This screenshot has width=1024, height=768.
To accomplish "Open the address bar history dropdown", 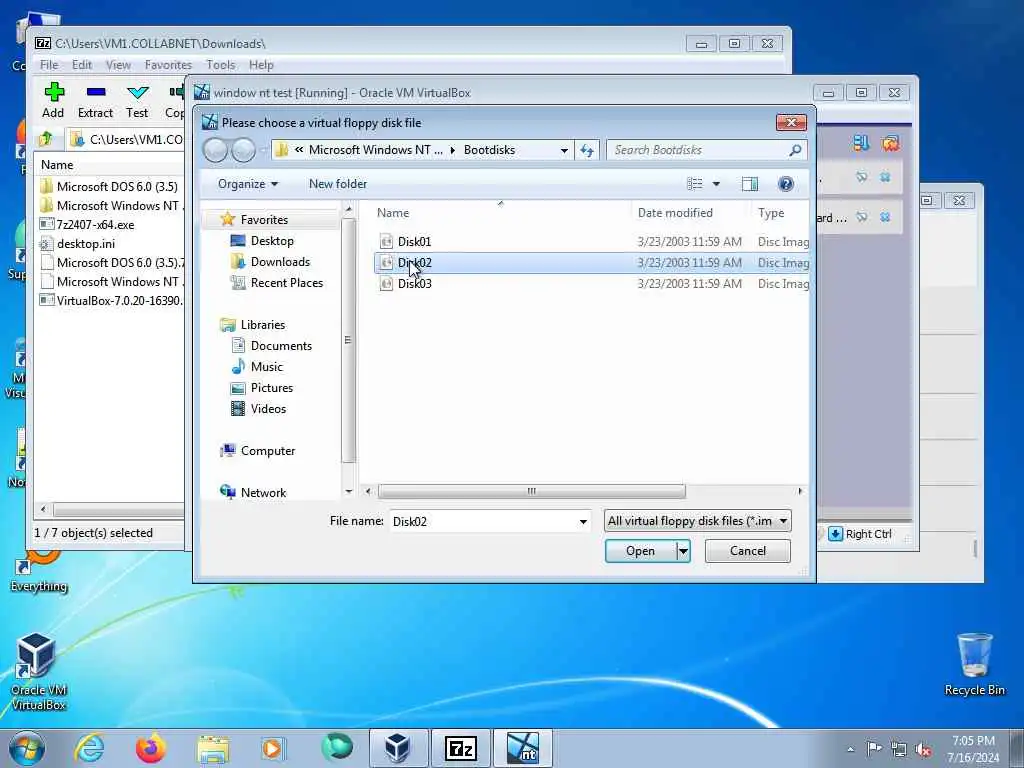I will (x=564, y=150).
